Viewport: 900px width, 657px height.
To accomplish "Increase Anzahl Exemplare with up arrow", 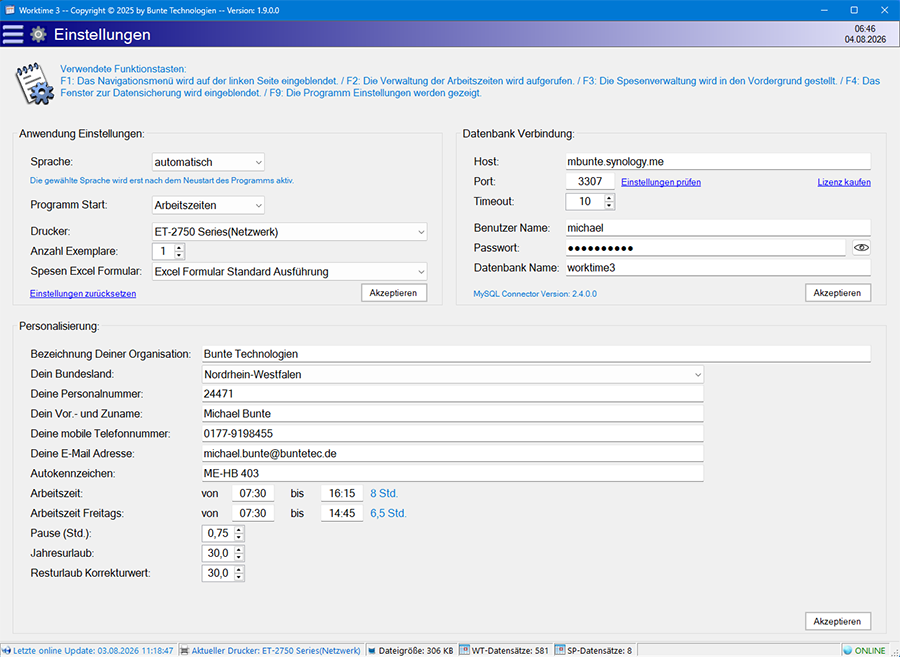I will click(x=180, y=247).
